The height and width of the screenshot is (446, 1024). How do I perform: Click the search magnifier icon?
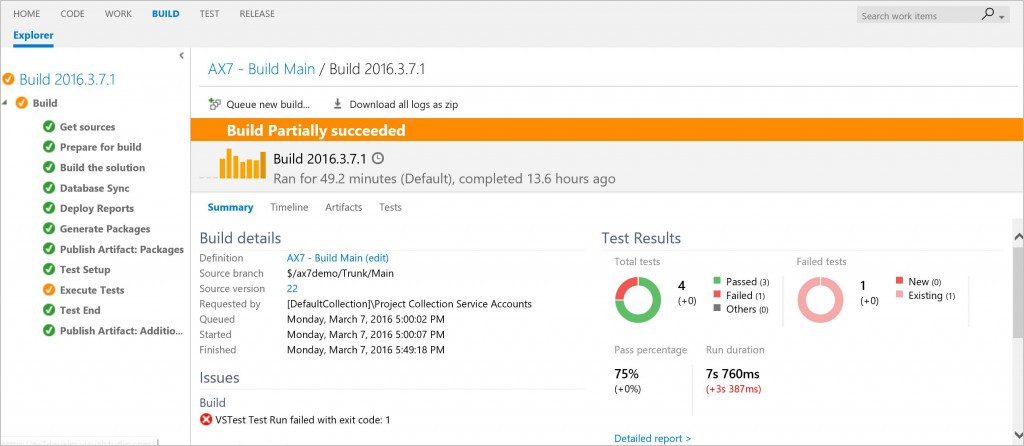coord(988,15)
